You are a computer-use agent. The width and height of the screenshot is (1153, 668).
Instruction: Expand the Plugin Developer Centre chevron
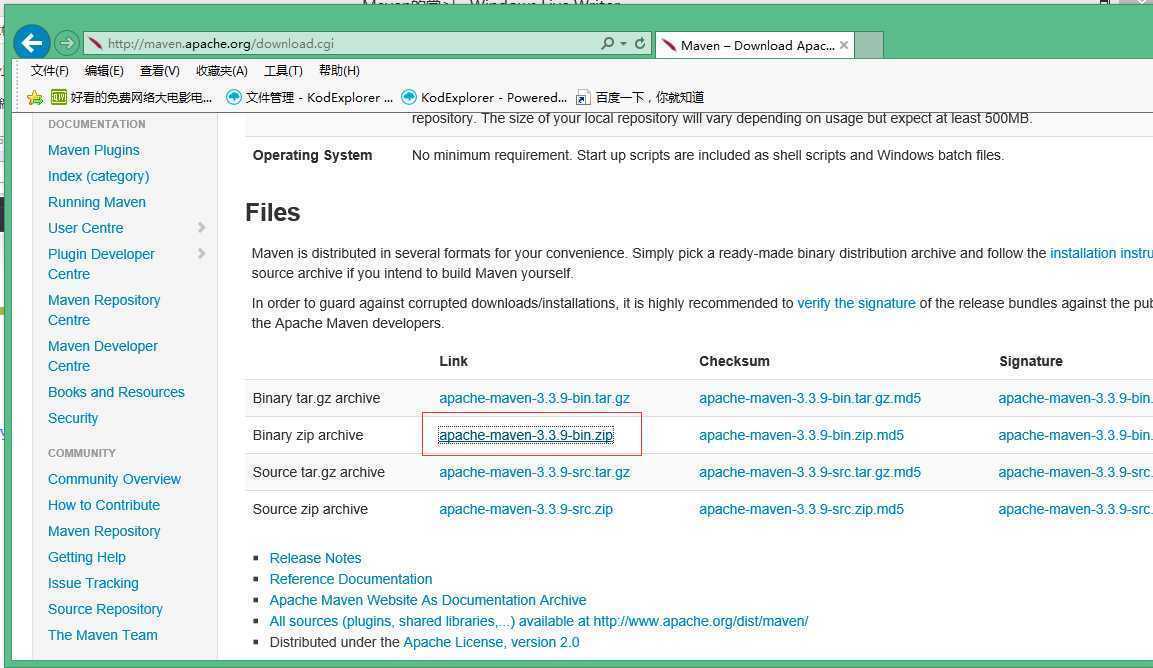[201, 254]
